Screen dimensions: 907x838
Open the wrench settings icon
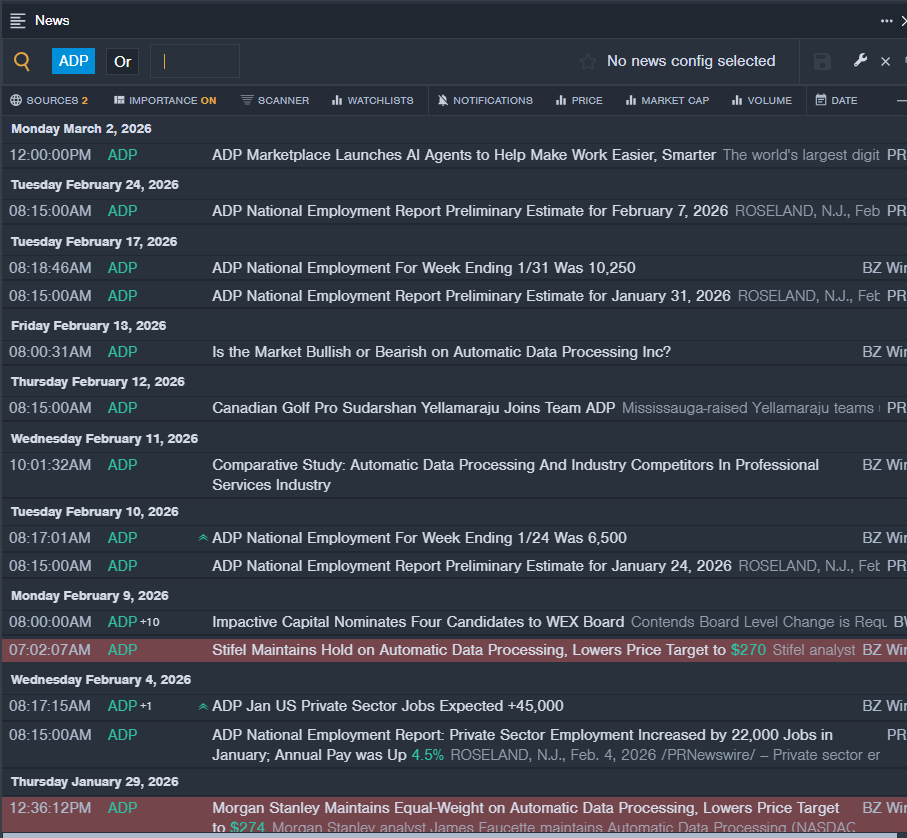[x=860, y=61]
